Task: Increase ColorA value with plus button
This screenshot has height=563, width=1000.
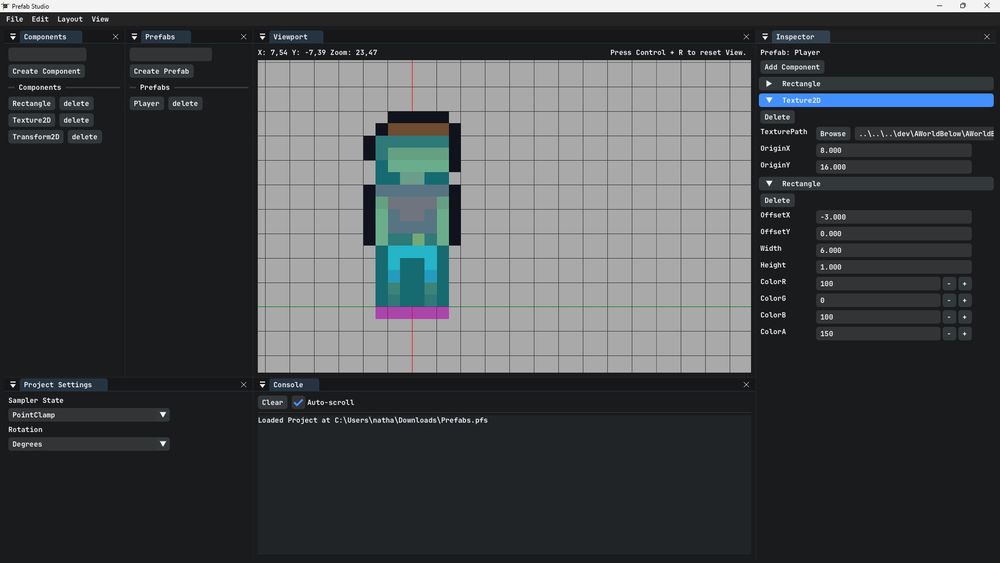Action: (965, 333)
